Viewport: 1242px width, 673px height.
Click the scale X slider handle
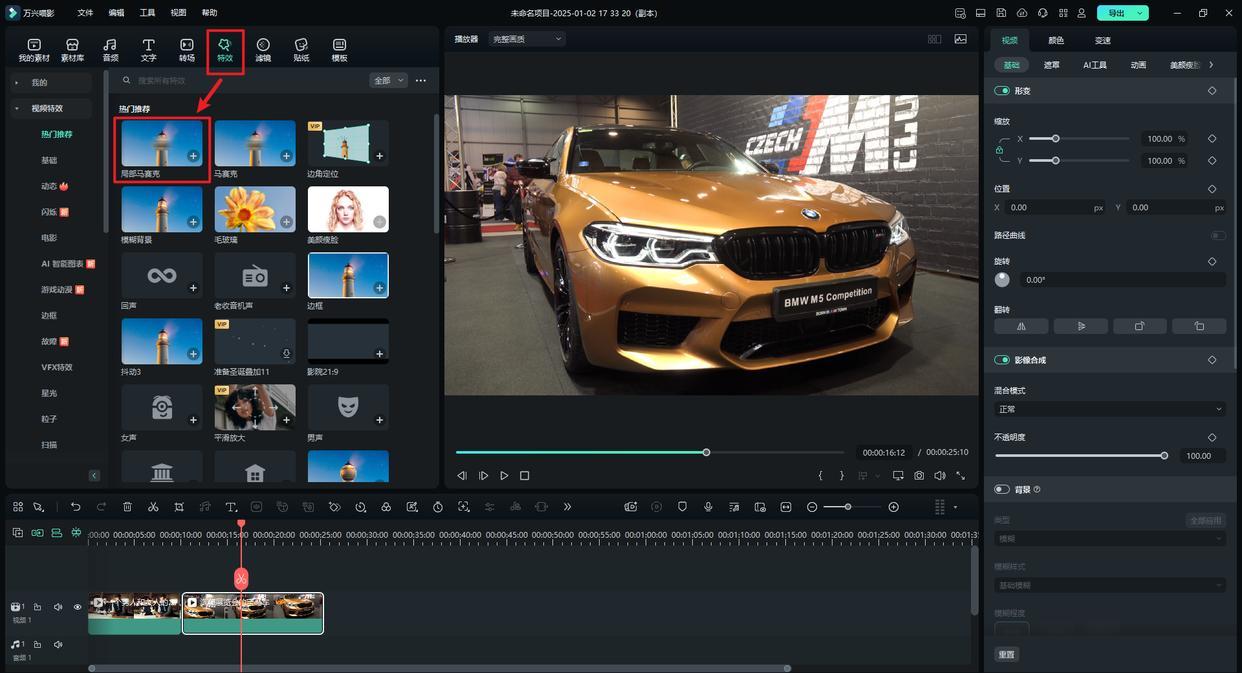pos(1055,139)
